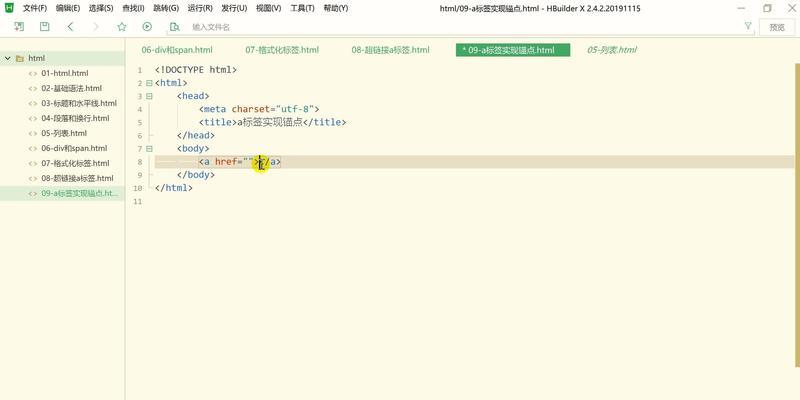Image resolution: width=800 pixels, height=400 pixels.
Task: Open 03-标题和水平线.html in the file tree
Action: (x=79, y=104)
